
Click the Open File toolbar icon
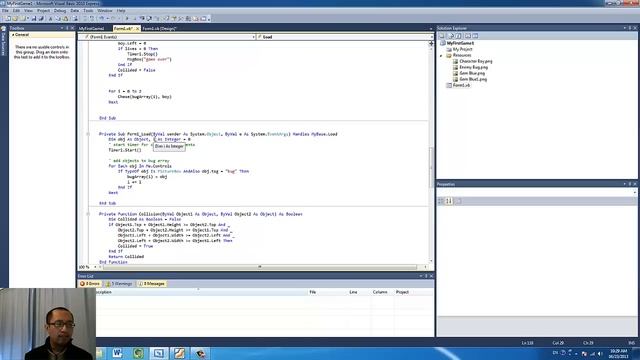coord(16,18)
